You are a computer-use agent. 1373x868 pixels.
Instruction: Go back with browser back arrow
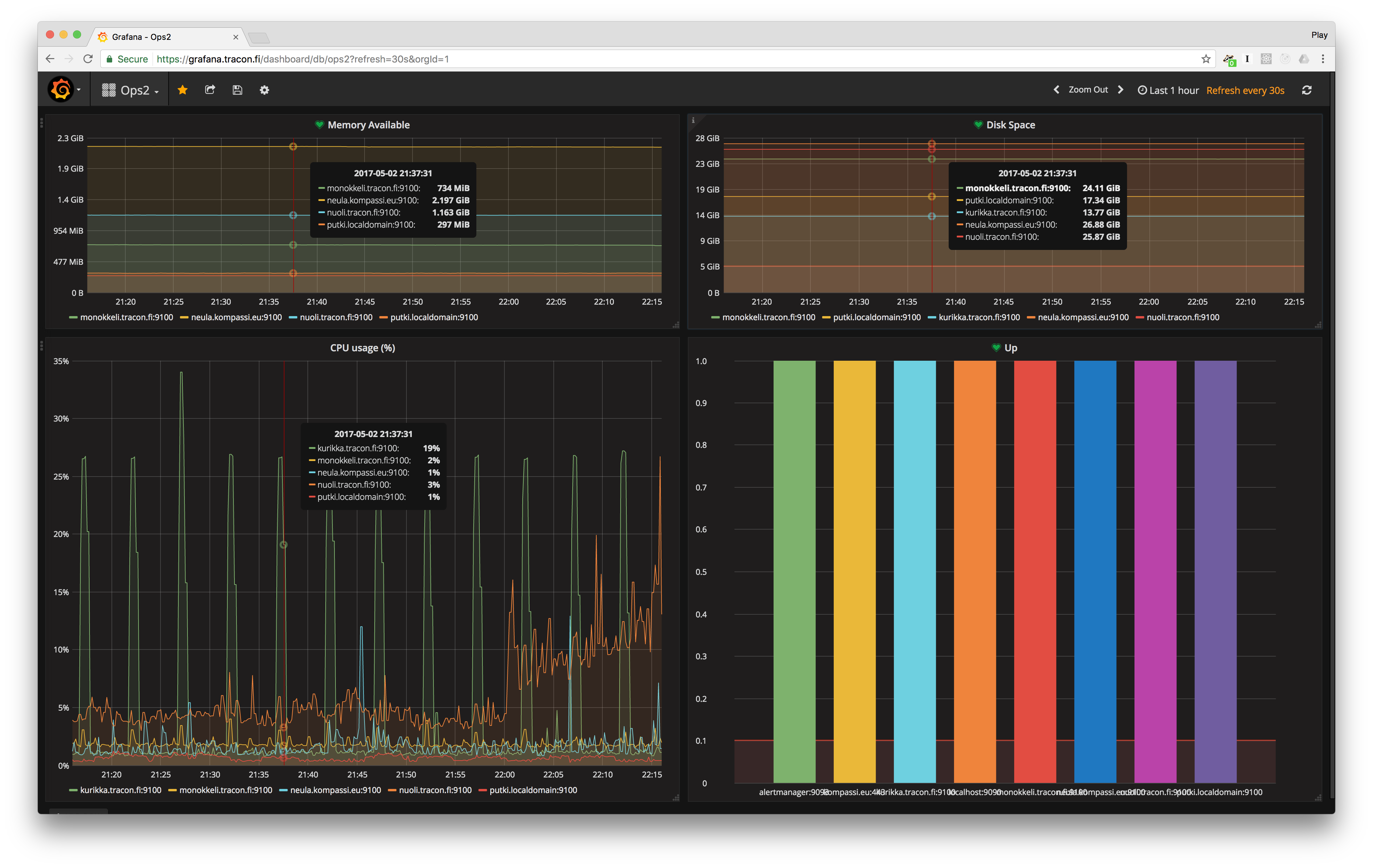[x=50, y=59]
